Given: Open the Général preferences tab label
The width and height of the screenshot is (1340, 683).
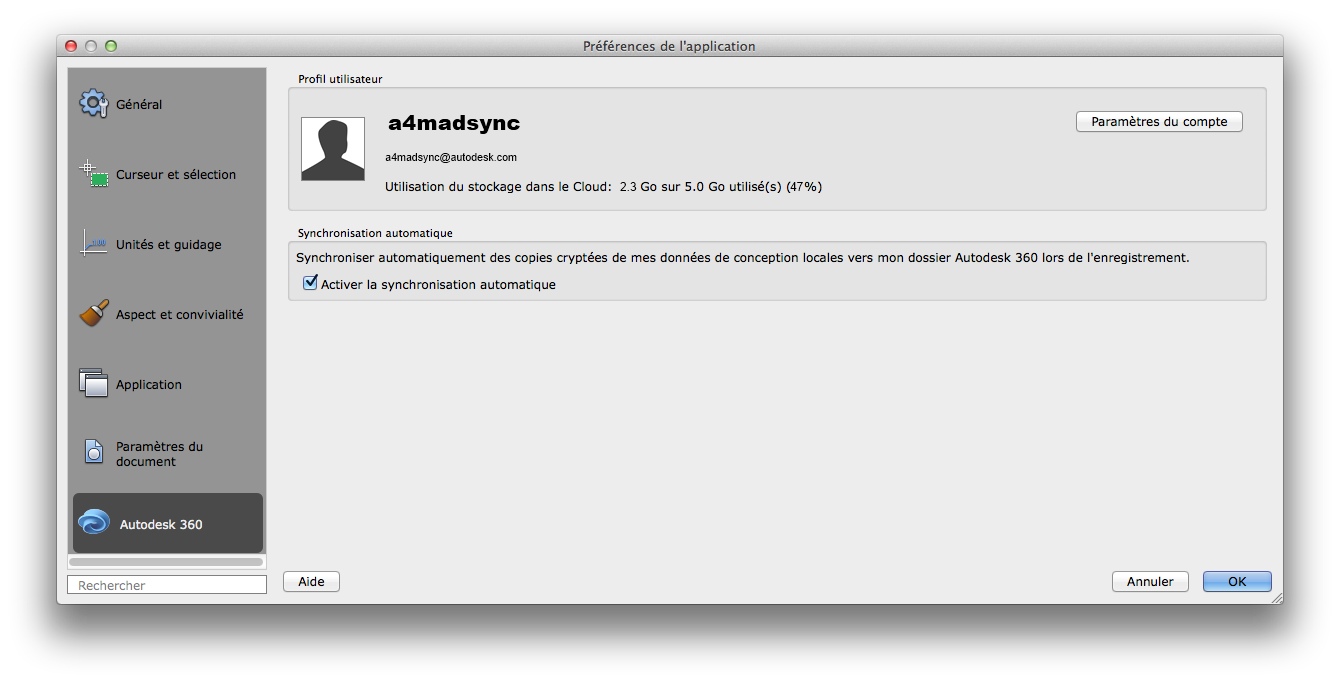Looking at the screenshot, I should coord(139,104).
